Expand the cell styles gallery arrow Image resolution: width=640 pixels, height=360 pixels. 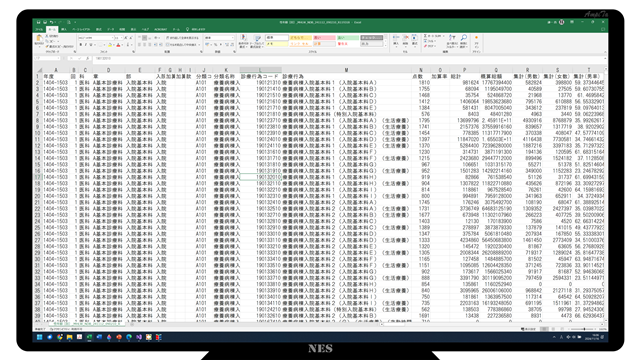(385, 45)
